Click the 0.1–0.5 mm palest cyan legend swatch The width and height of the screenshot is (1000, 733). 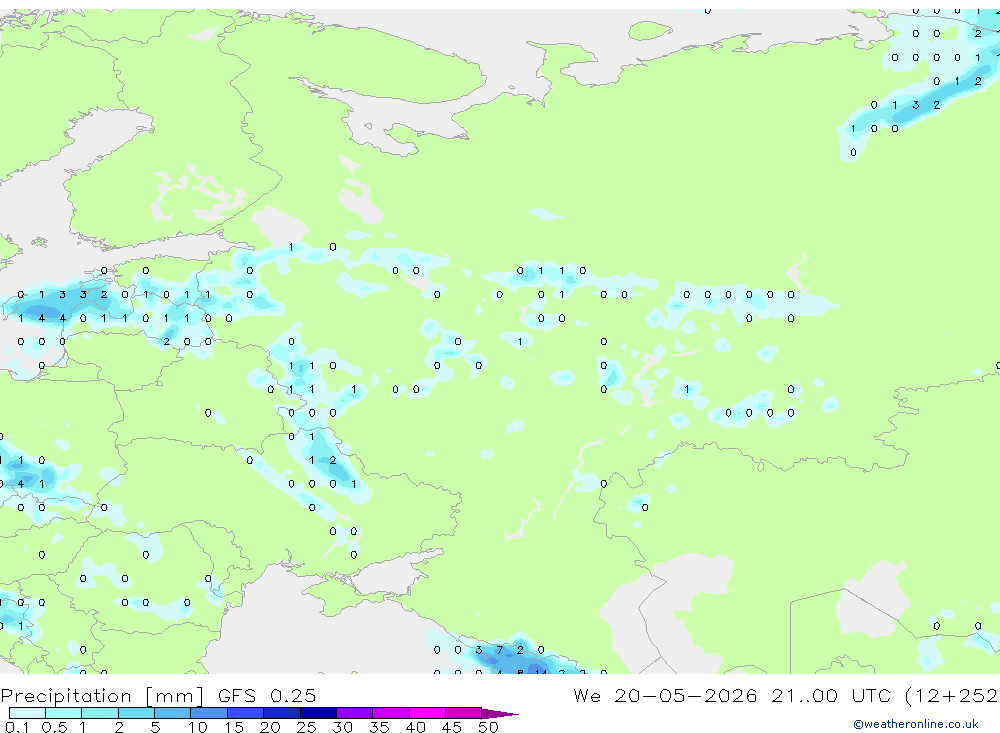[27, 713]
